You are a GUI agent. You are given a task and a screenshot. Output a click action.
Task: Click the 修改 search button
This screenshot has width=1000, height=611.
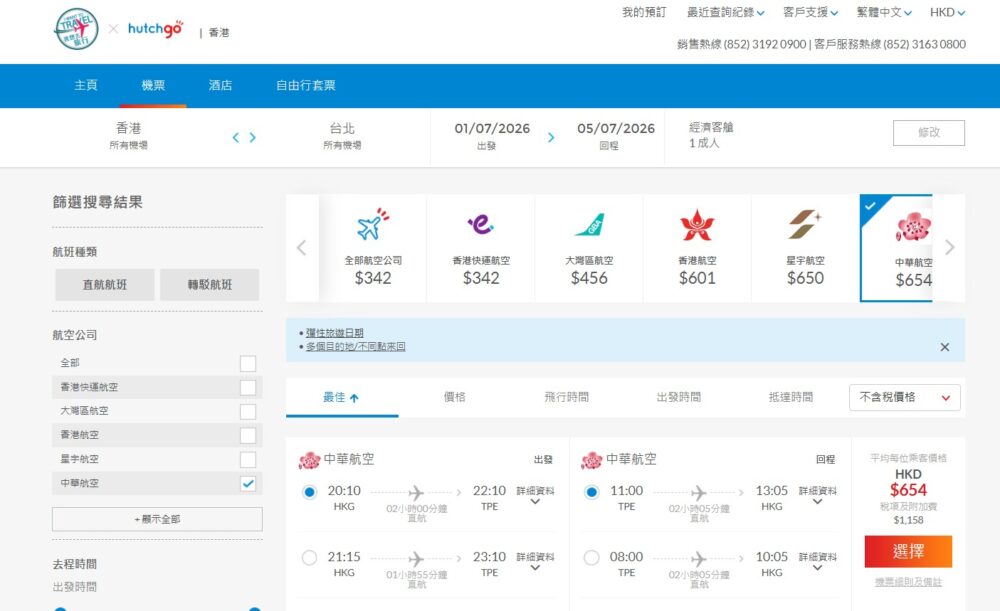tap(929, 133)
